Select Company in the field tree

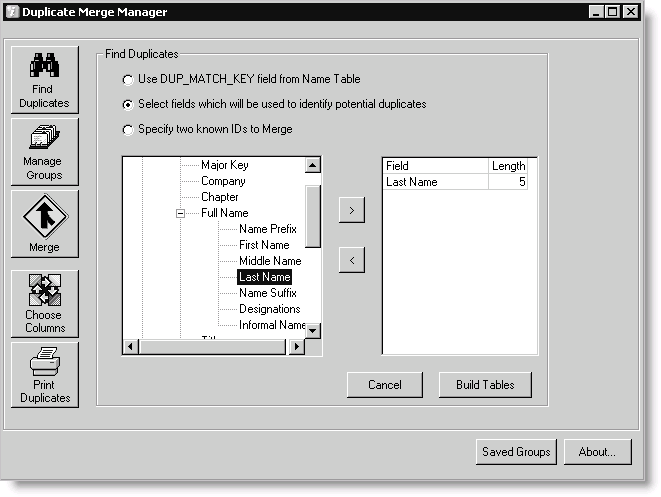(223, 181)
